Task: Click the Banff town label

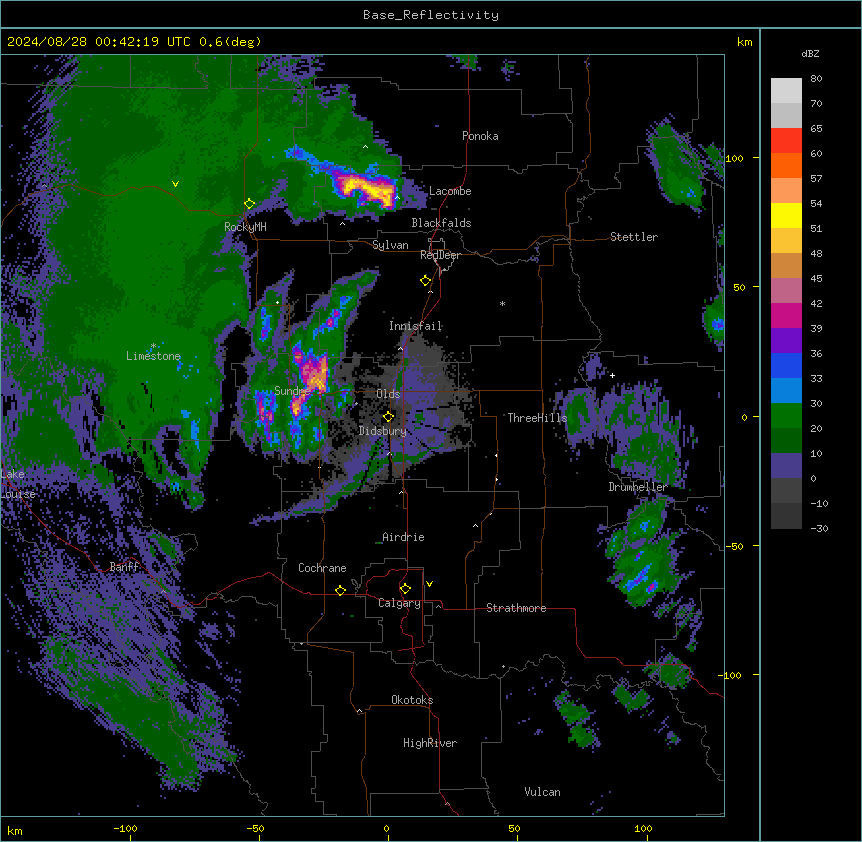Action: pos(124,566)
